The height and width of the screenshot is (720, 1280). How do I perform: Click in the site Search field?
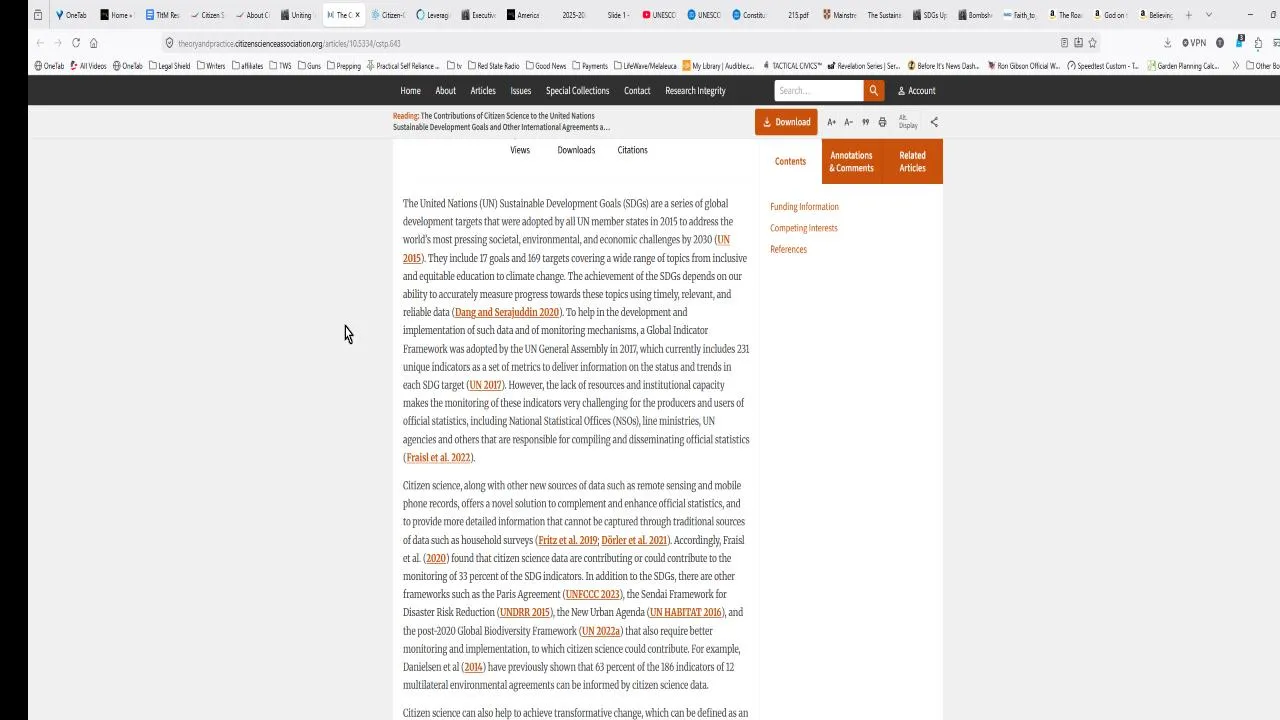pos(818,91)
